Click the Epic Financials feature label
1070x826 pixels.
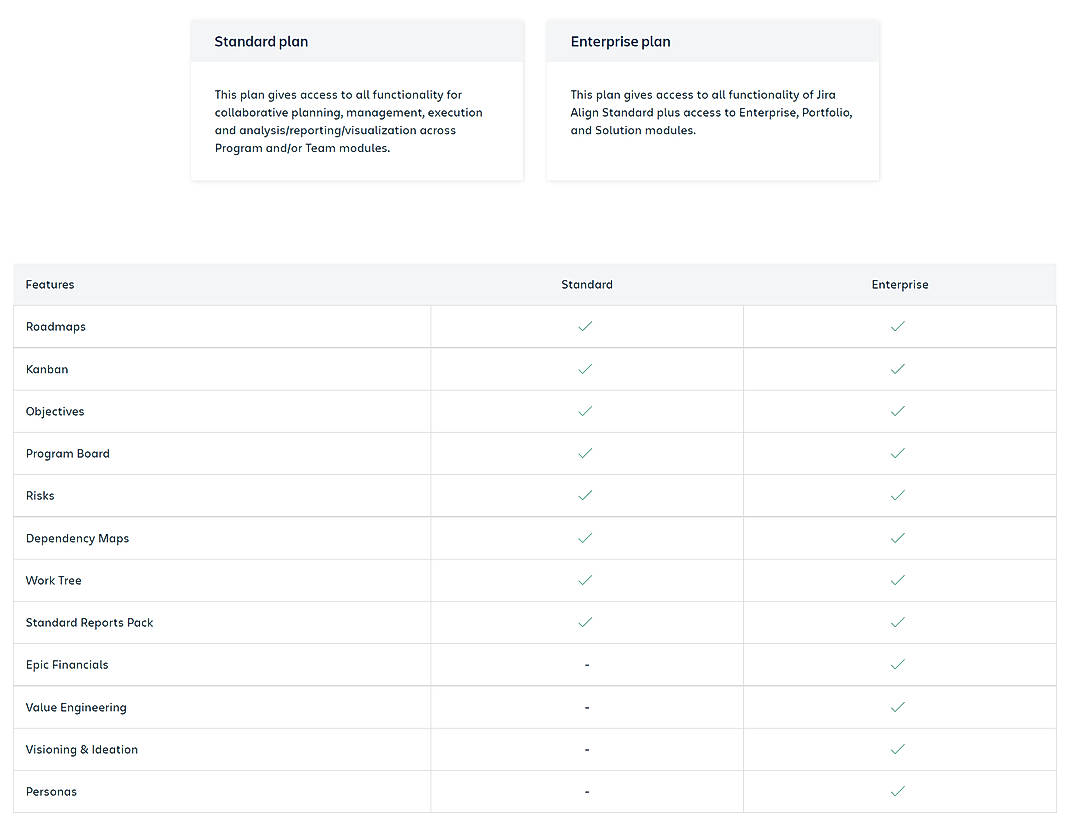[x=66, y=664]
